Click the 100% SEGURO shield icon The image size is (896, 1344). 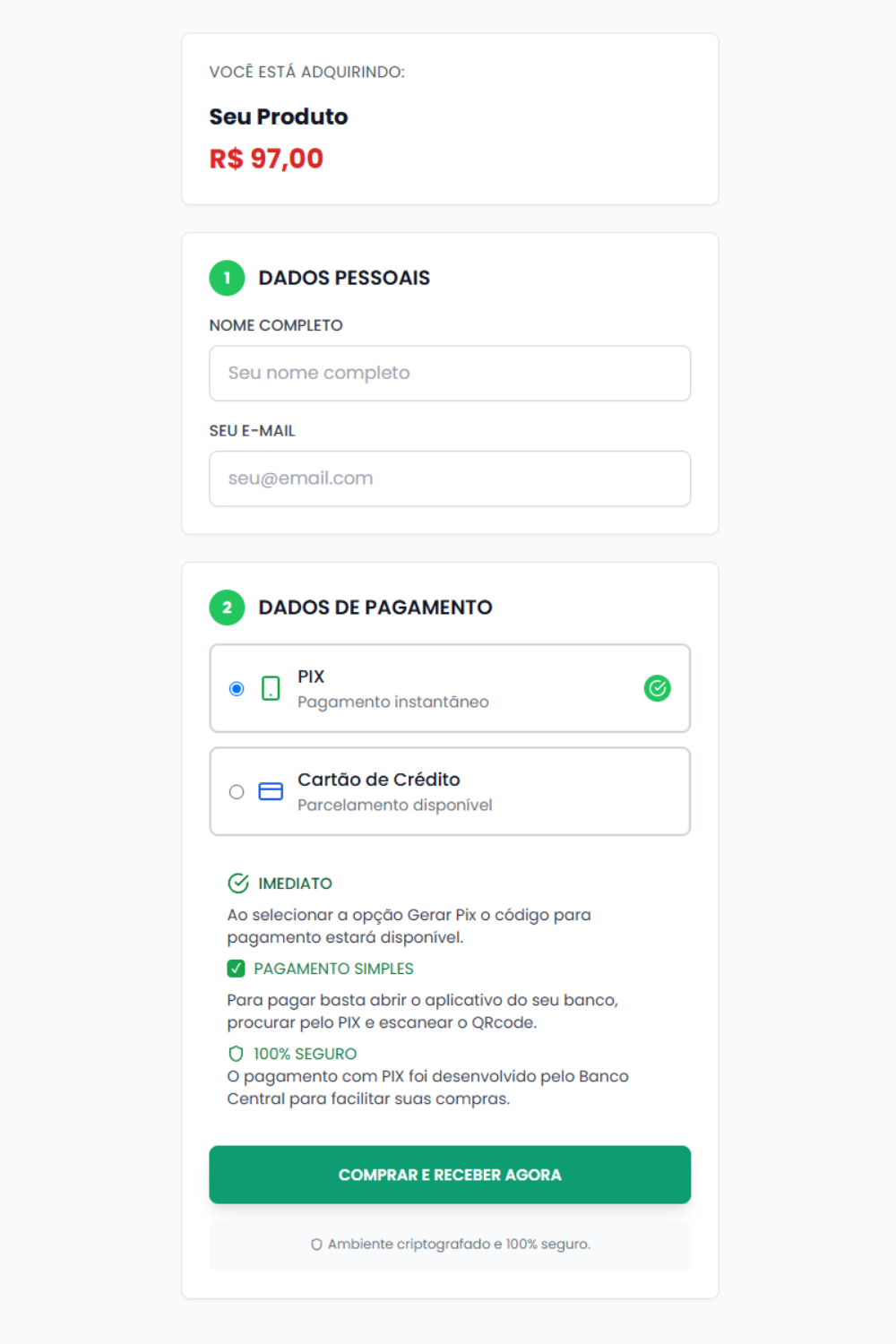coord(236,1054)
